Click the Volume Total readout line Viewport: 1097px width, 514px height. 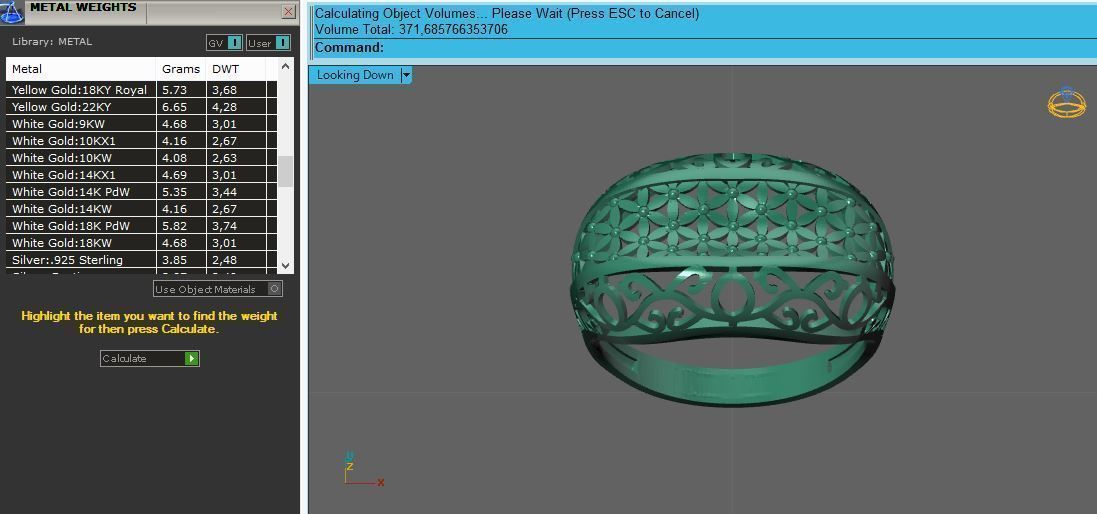coord(411,29)
